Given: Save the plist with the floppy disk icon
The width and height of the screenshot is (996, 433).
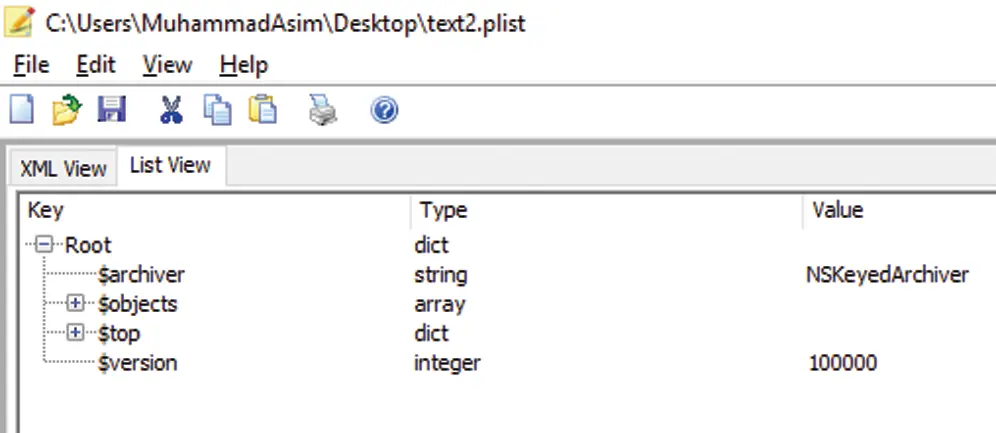Looking at the screenshot, I should pos(112,109).
